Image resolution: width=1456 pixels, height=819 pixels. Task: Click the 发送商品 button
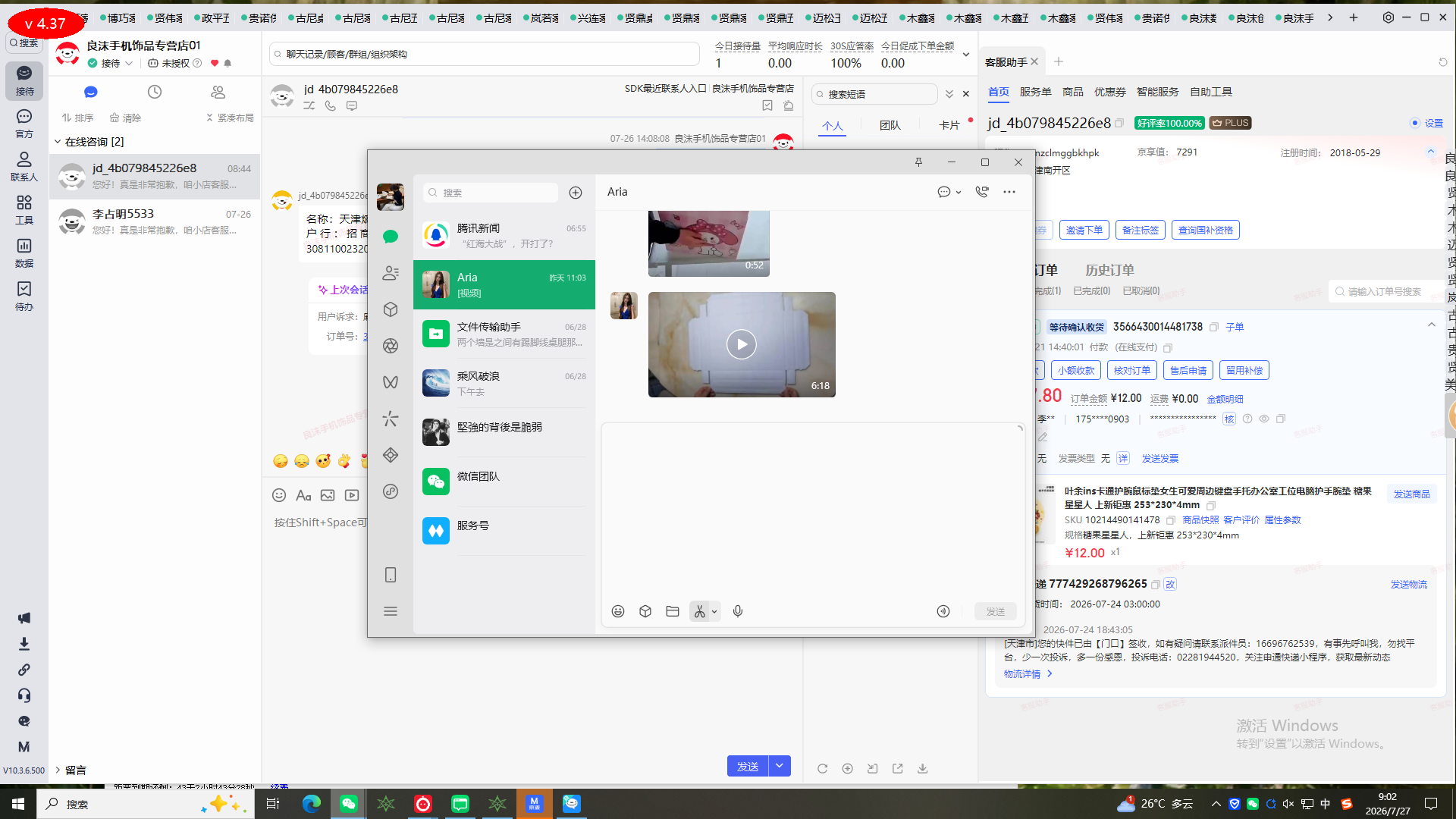click(x=1412, y=494)
